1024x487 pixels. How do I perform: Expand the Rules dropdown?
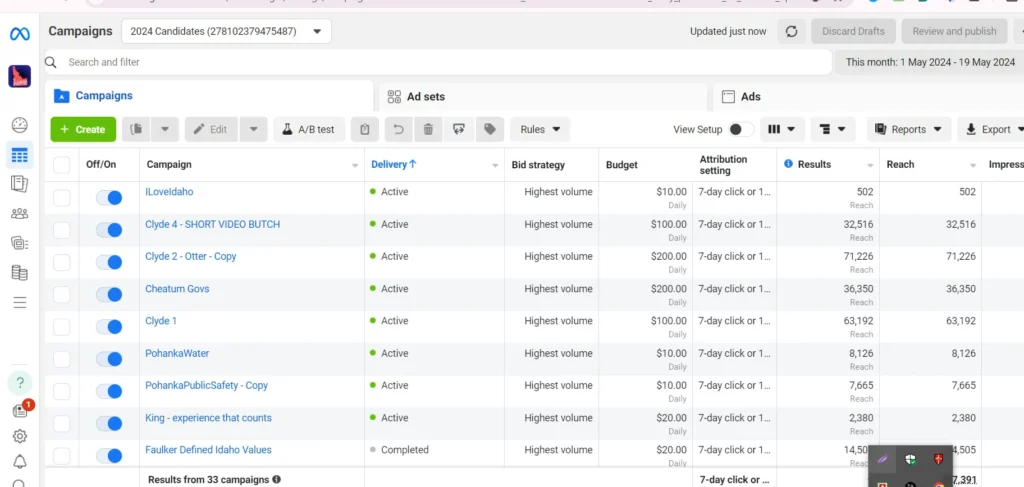540,129
